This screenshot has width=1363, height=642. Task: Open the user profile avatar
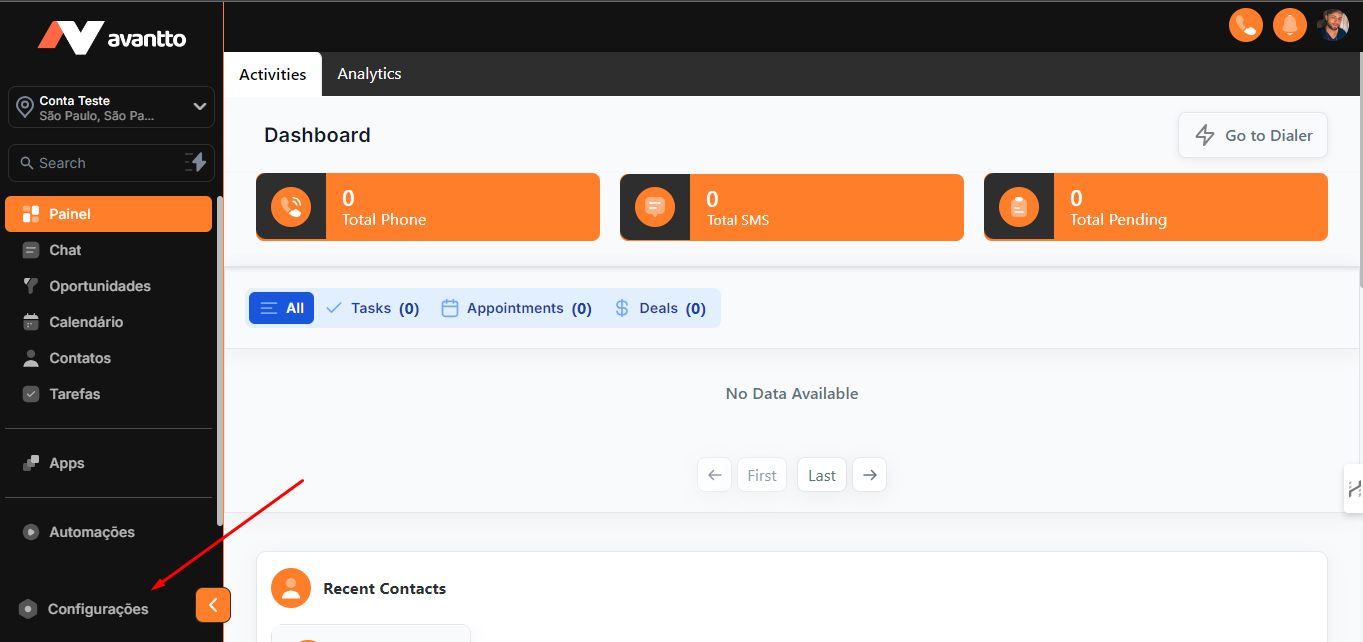click(1333, 25)
